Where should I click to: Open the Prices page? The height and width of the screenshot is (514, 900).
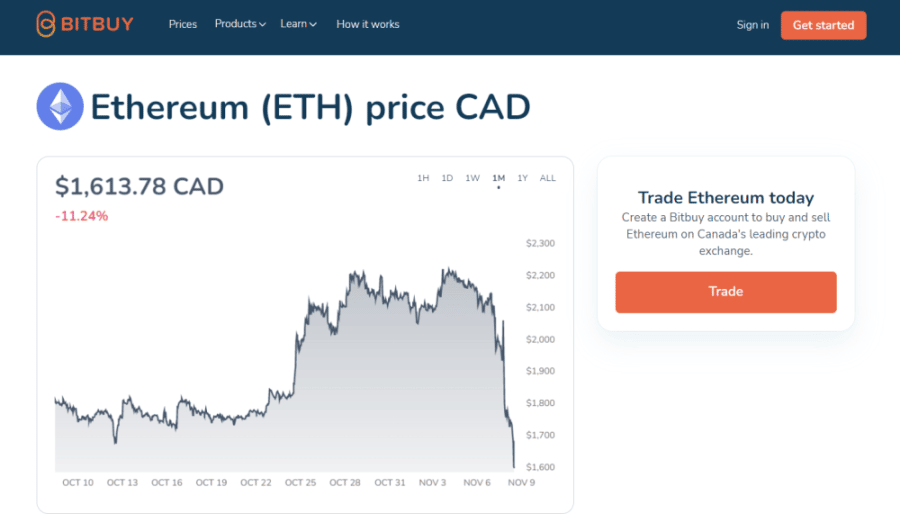point(183,24)
